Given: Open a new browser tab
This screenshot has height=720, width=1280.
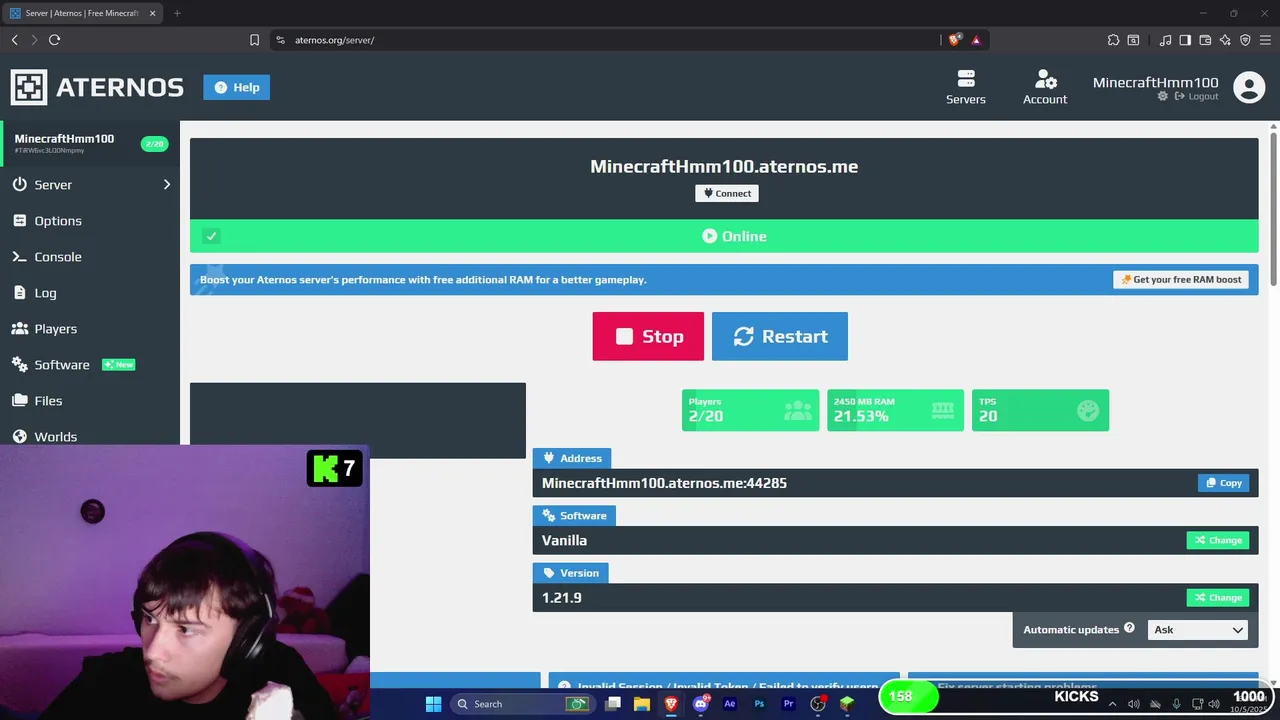Looking at the screenshot, I should click(177, 13).
